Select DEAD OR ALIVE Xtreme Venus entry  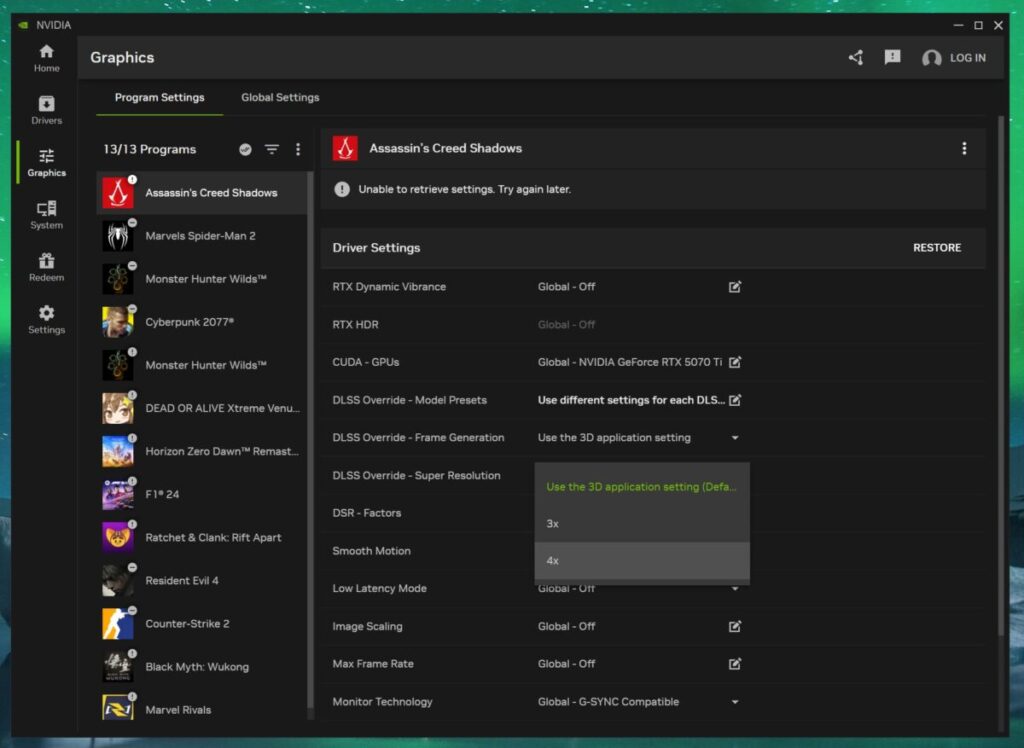pos(202,408)
